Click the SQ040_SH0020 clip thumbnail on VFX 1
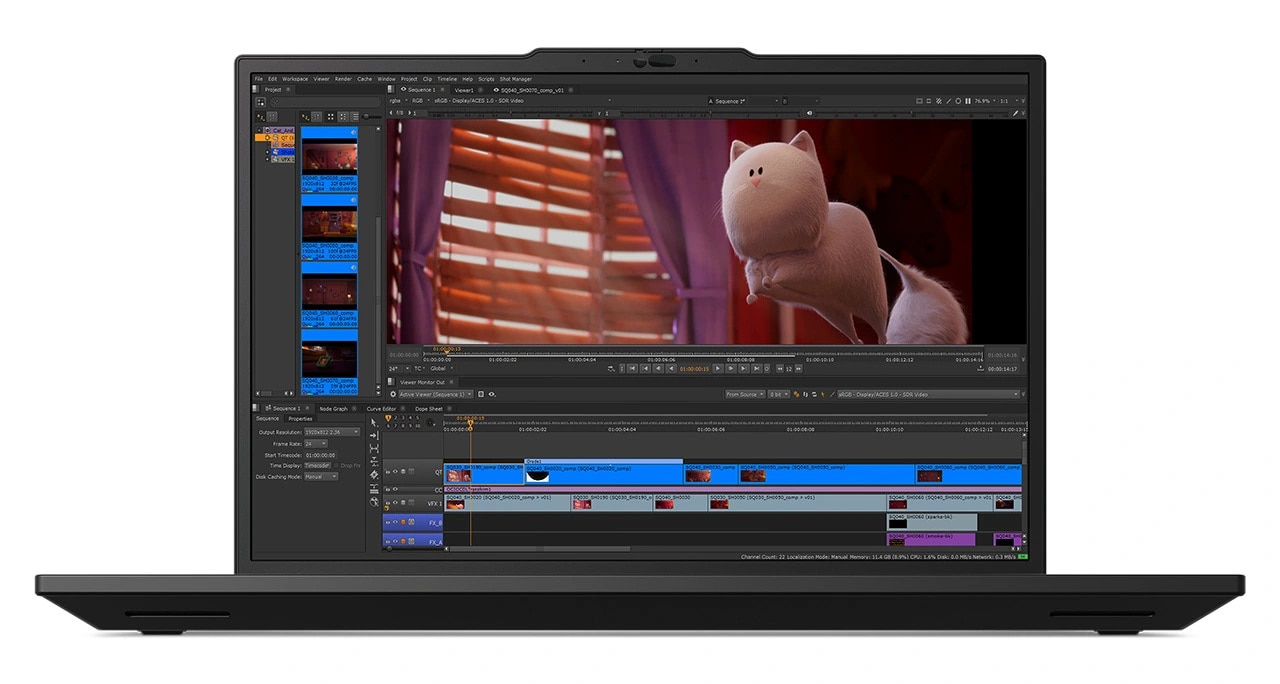The image size is (1280, 684). tap(455, 505)
